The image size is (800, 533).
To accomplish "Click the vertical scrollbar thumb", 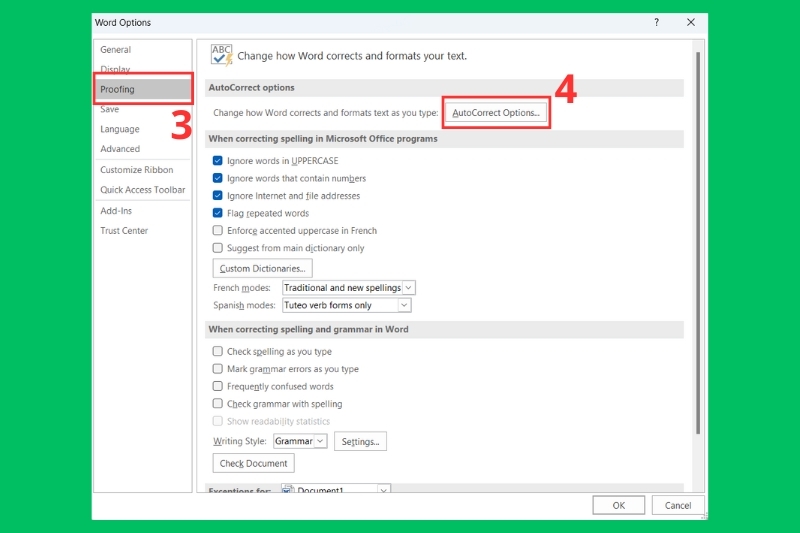I will click(x=698, y=243).
